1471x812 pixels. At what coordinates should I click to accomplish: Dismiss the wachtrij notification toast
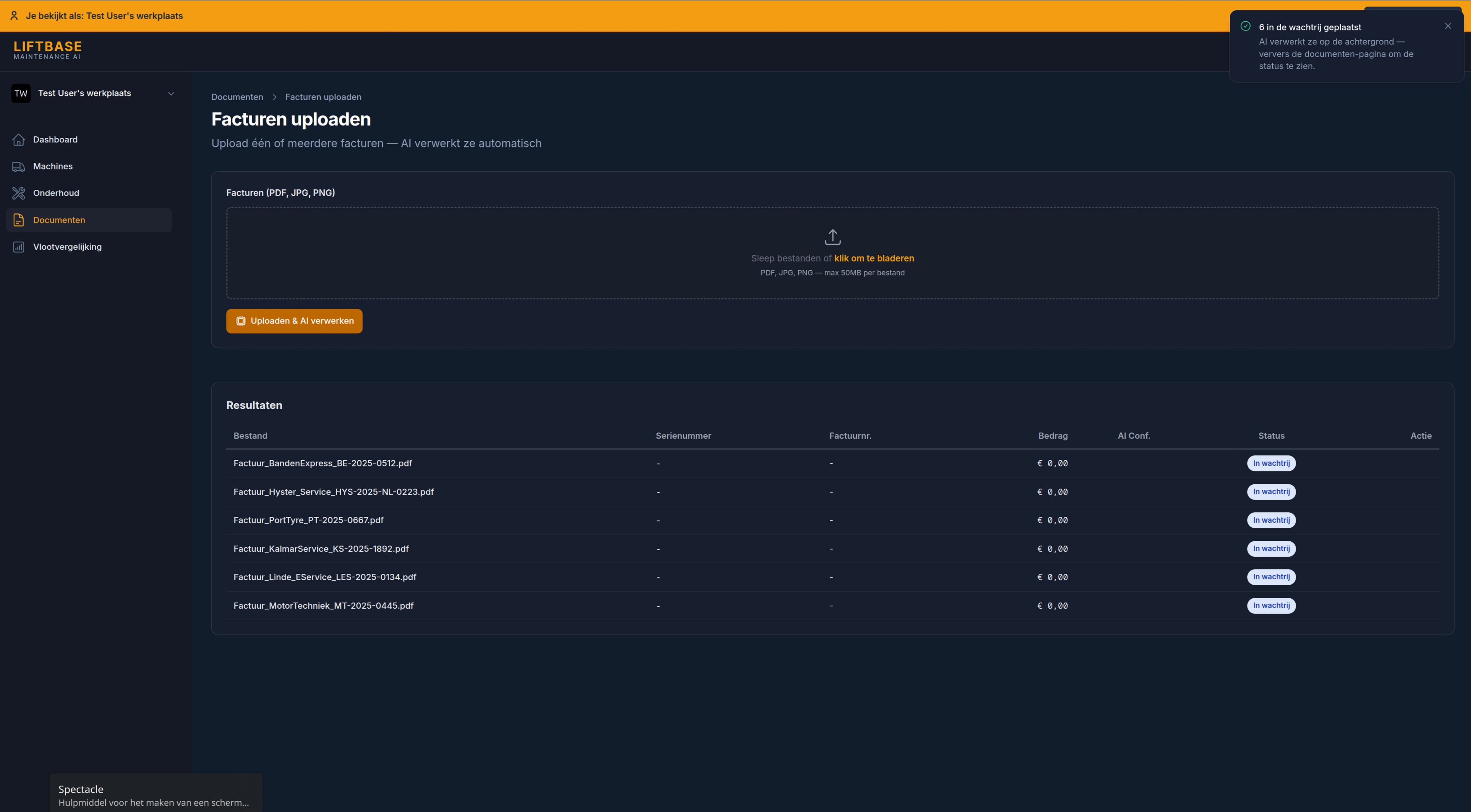[1448, 26]
